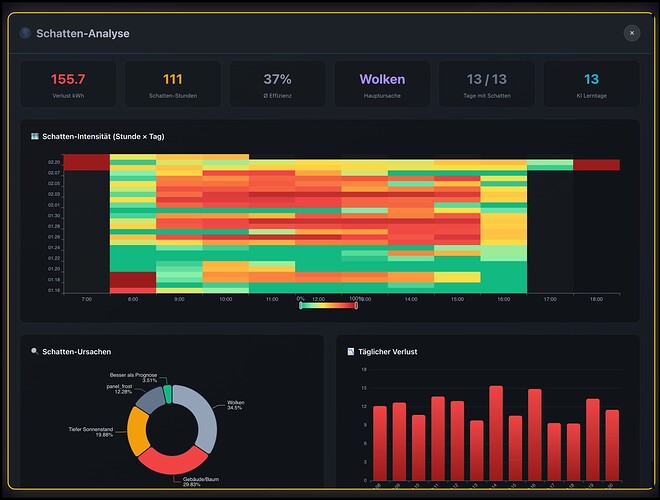Select the panel_frost donut segment
The image size is (660, 500).
click(152, 400)
